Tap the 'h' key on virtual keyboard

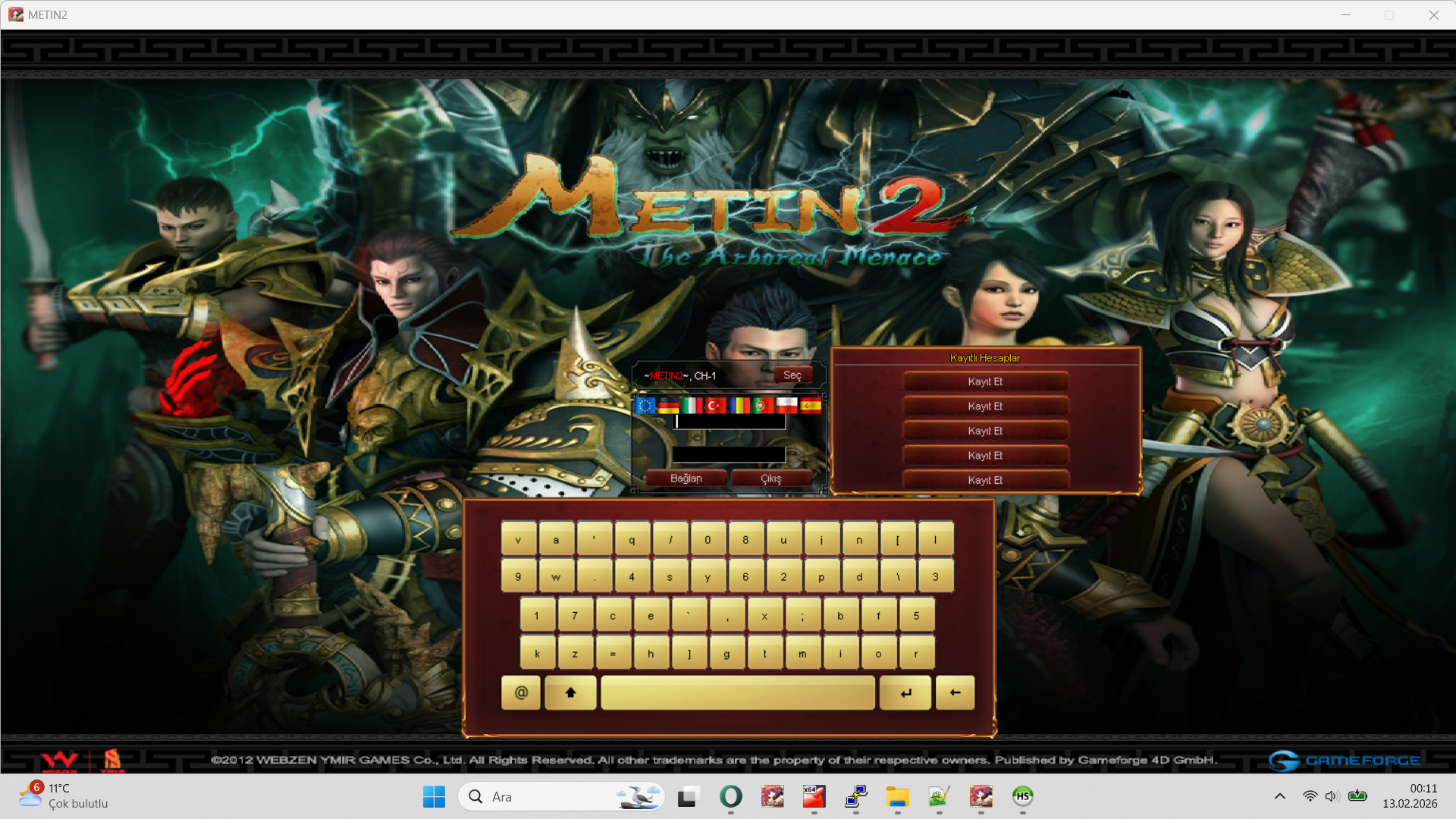click(651, 653)
